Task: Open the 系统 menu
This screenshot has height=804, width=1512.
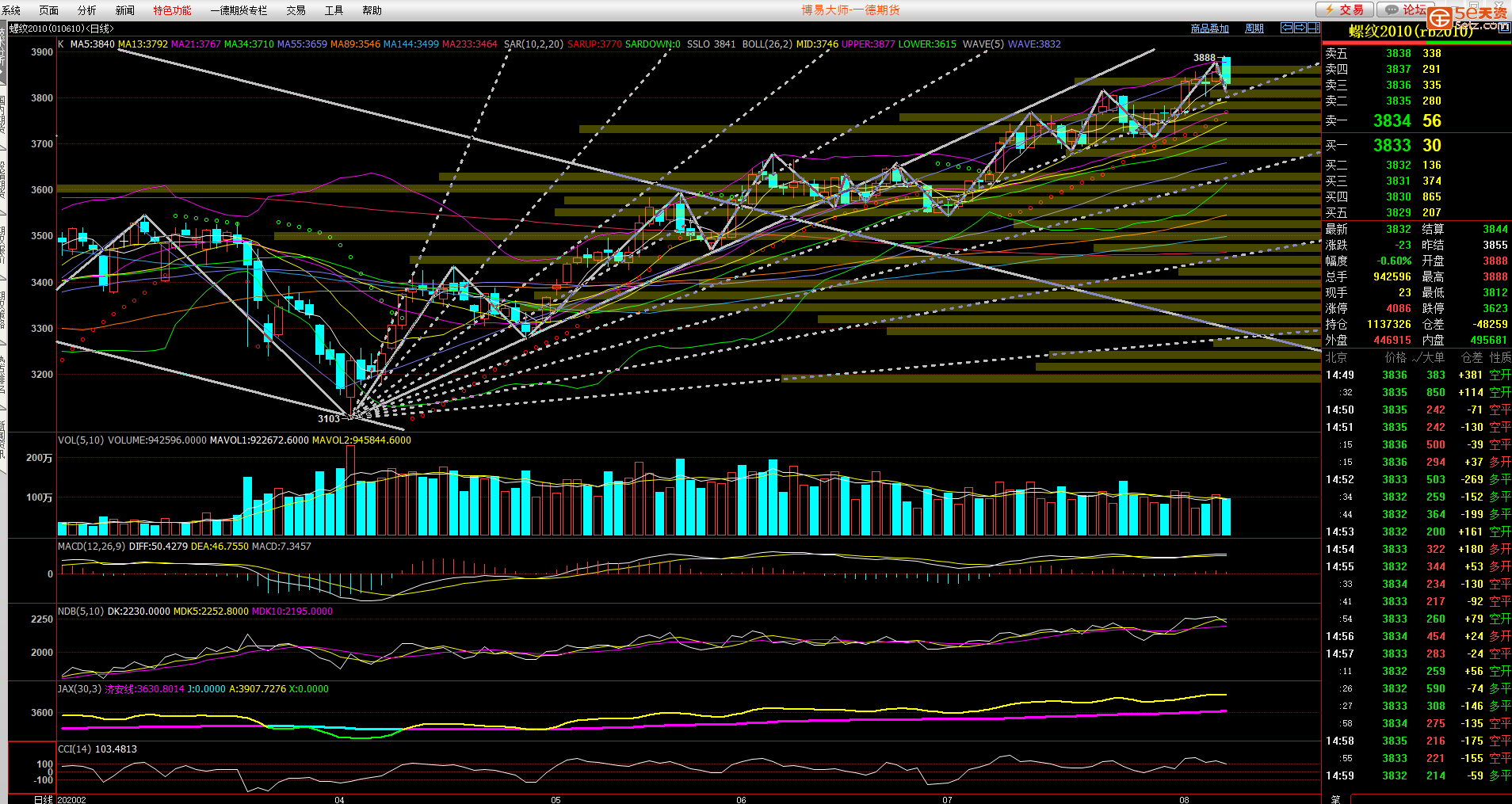Action: click(11, 10)
